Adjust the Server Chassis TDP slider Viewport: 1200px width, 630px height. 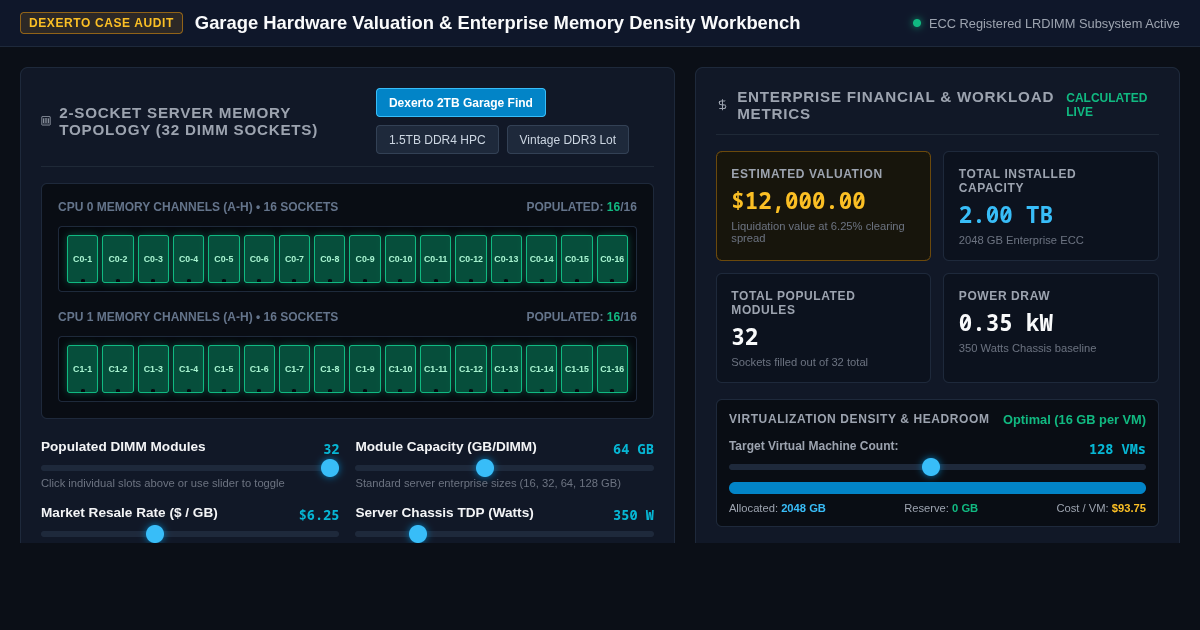pos(504,534)
